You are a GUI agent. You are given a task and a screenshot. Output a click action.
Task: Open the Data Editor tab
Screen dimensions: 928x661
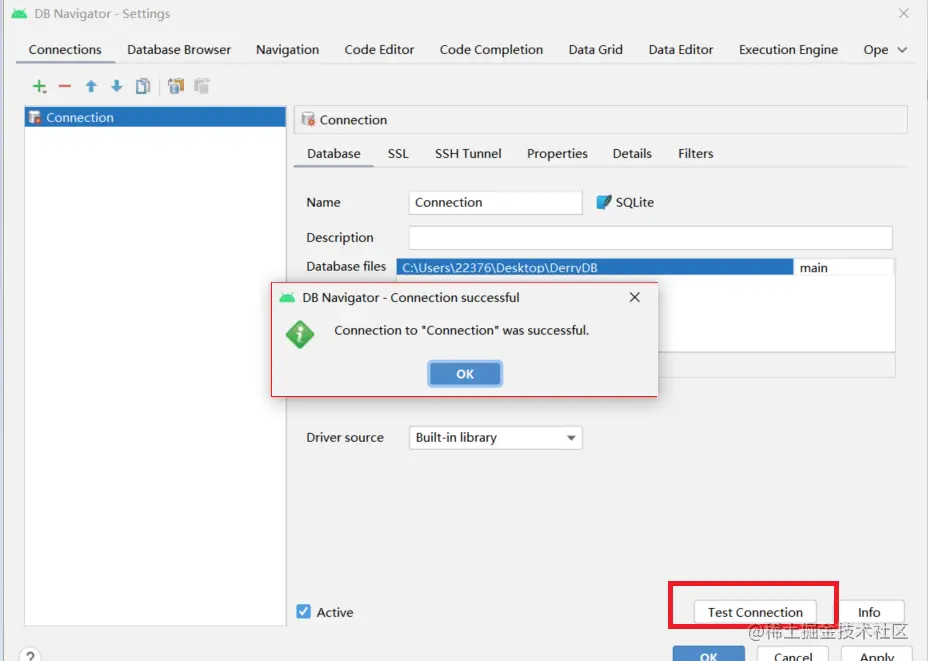pos(681,50)
